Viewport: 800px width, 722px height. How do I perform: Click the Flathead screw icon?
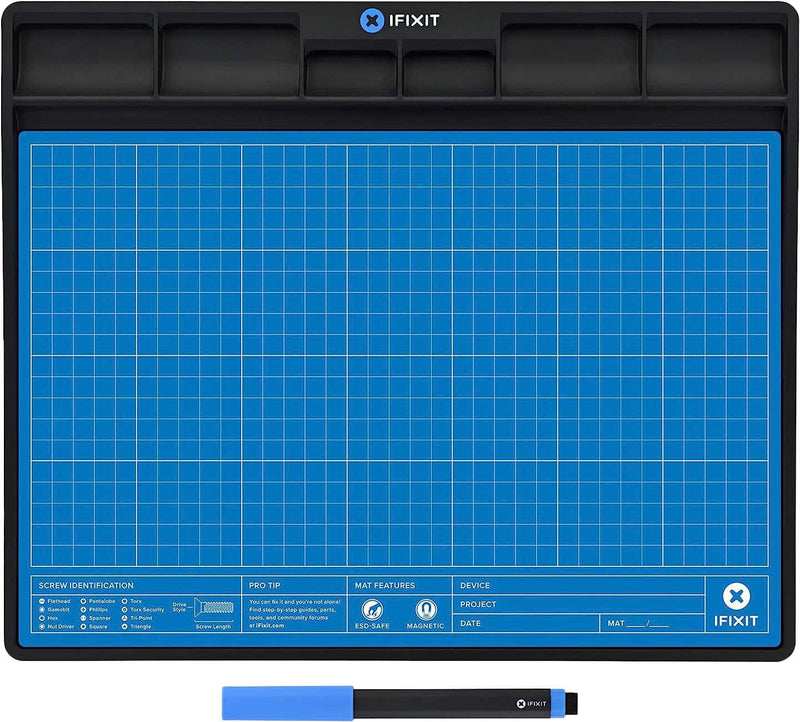click(42, 602)
